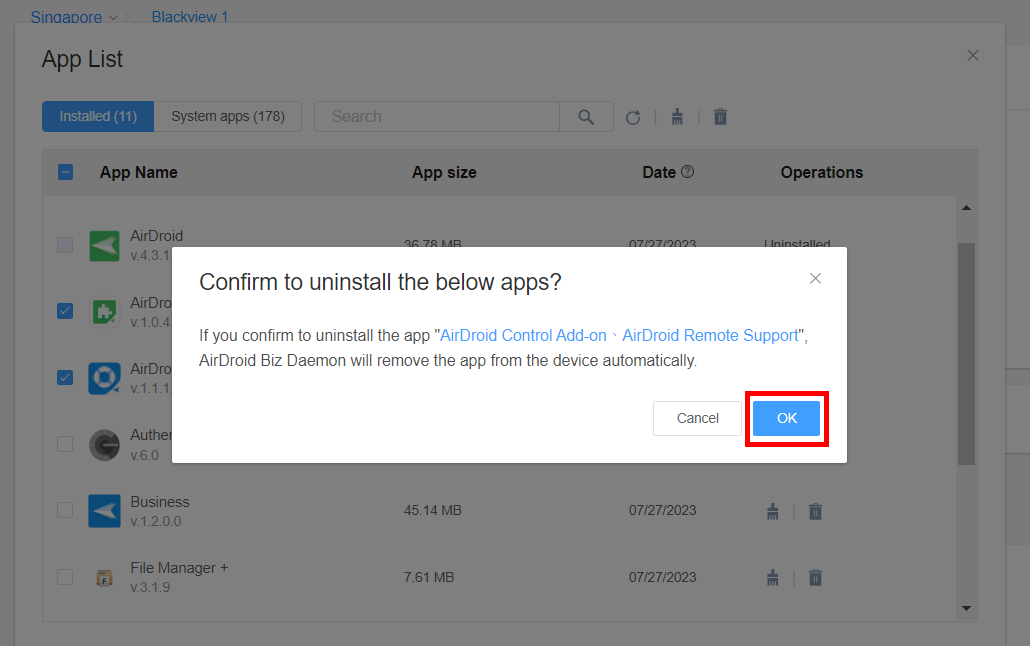Click the 45.14 MB size cell
This screenshot has width=1030, height=646.
tap(432, 511)
